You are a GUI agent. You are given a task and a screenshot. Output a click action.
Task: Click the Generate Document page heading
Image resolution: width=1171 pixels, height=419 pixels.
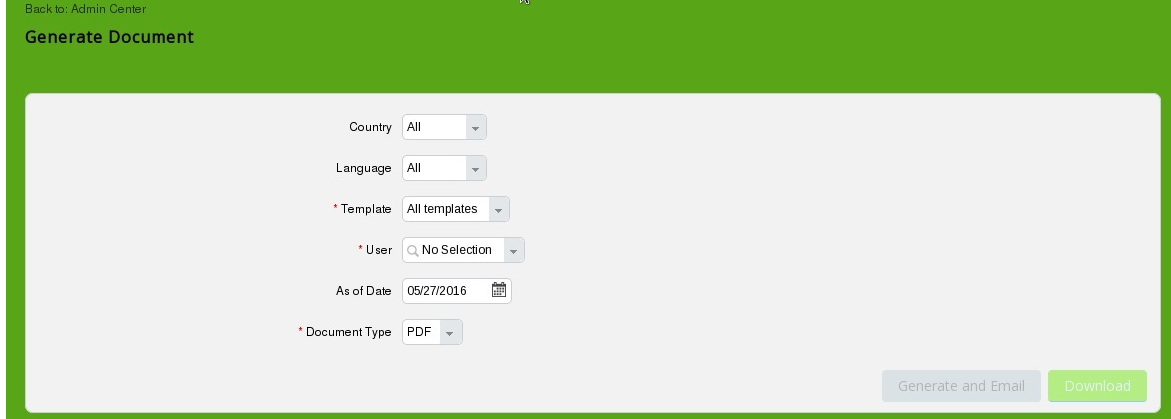[109, 37]
